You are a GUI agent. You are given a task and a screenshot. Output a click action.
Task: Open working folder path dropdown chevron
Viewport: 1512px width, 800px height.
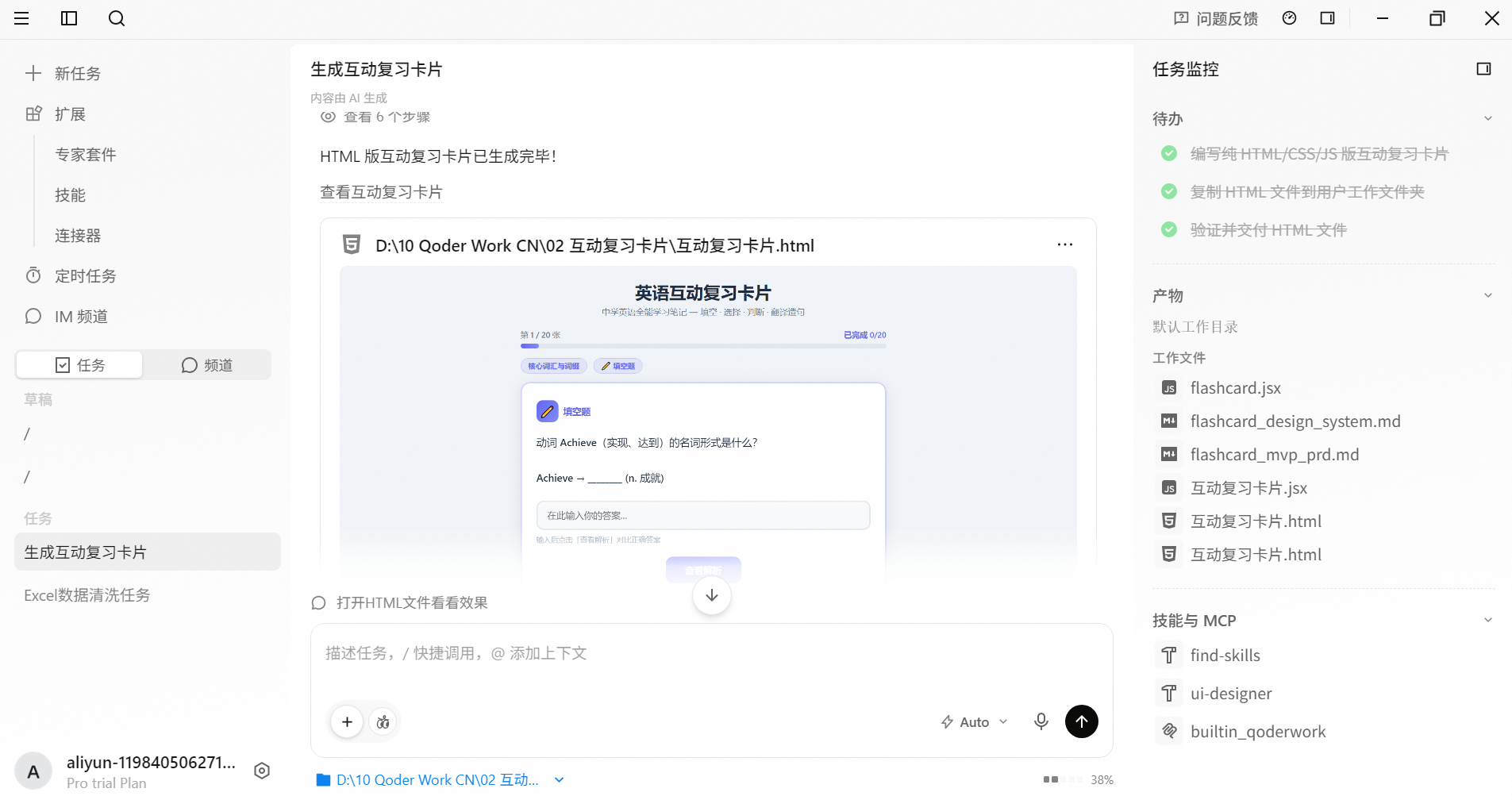point(559,780)
